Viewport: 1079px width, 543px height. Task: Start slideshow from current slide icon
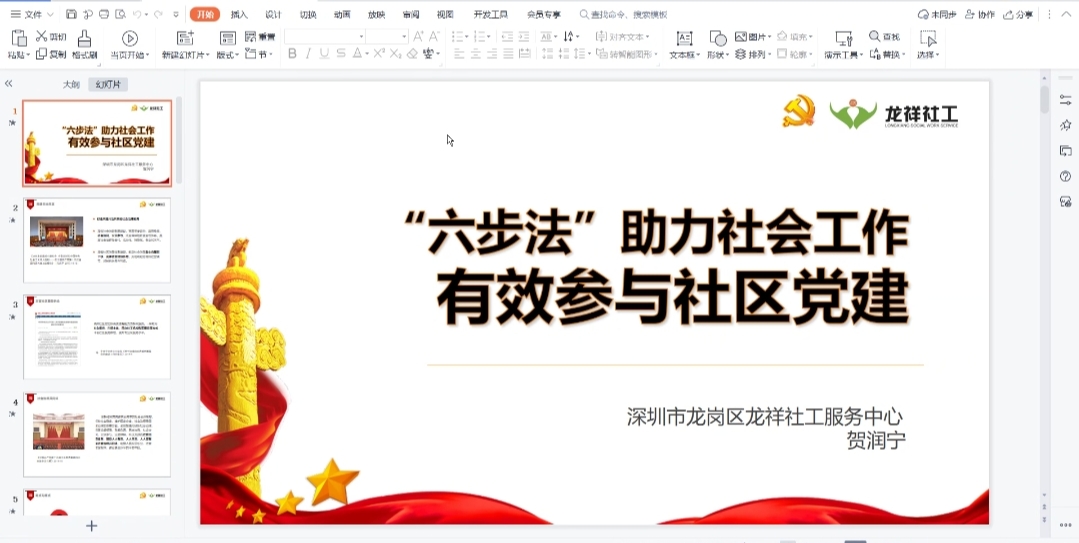click(130, 37)
